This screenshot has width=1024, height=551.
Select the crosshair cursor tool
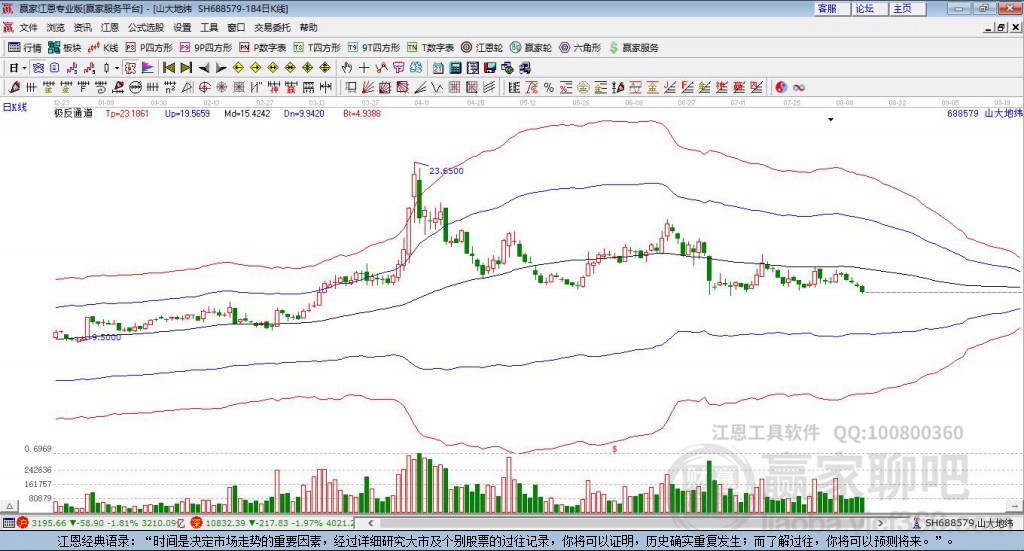[x=364, y=68]
